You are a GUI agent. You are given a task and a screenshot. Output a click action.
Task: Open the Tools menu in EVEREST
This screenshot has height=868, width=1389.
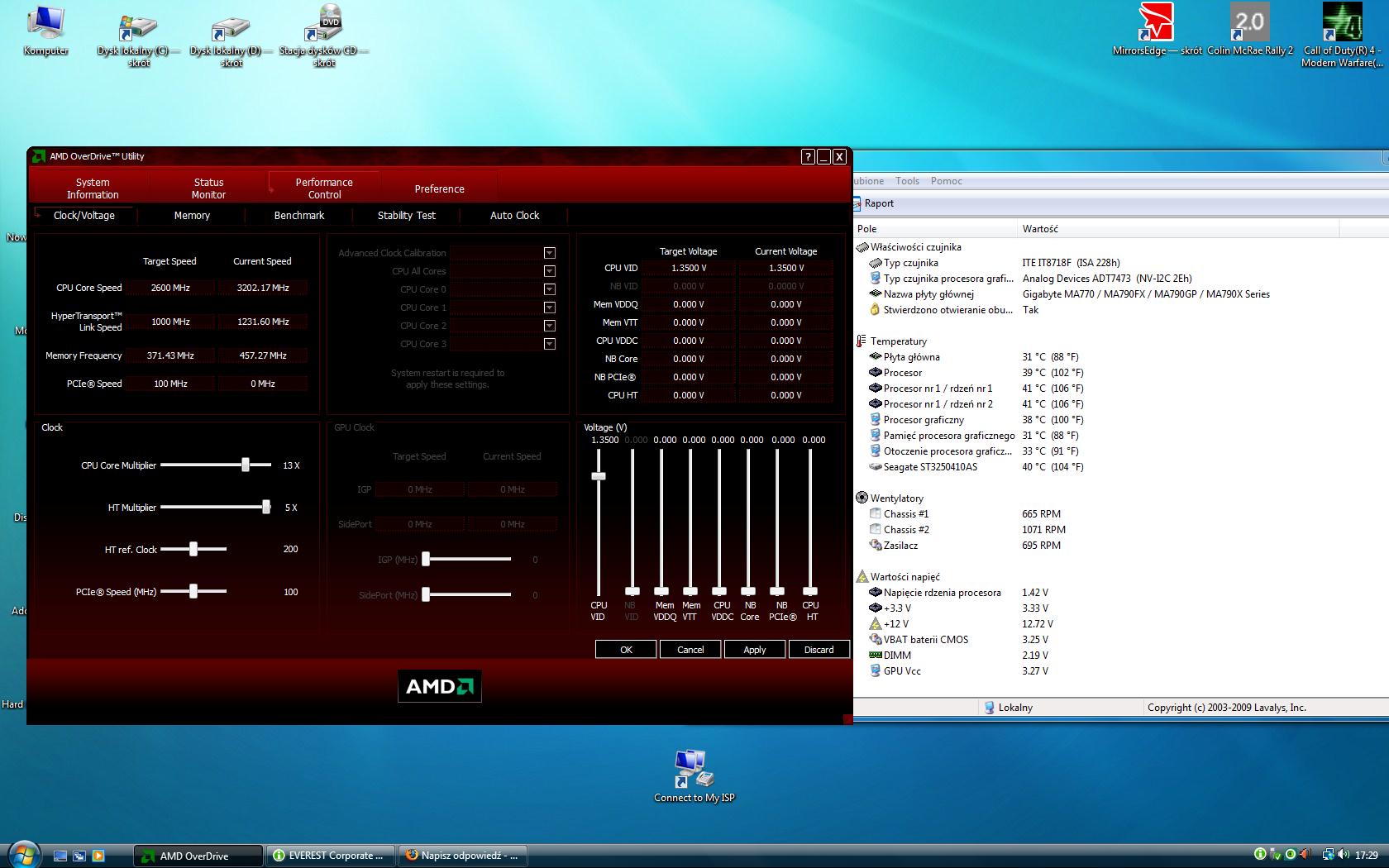point(907,181)
